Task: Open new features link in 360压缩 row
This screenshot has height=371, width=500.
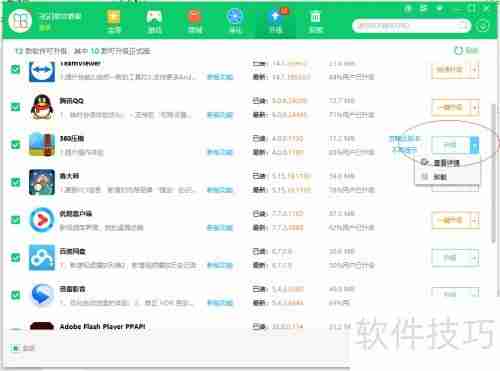Action: pyautogui.click(x=220, y=152)
